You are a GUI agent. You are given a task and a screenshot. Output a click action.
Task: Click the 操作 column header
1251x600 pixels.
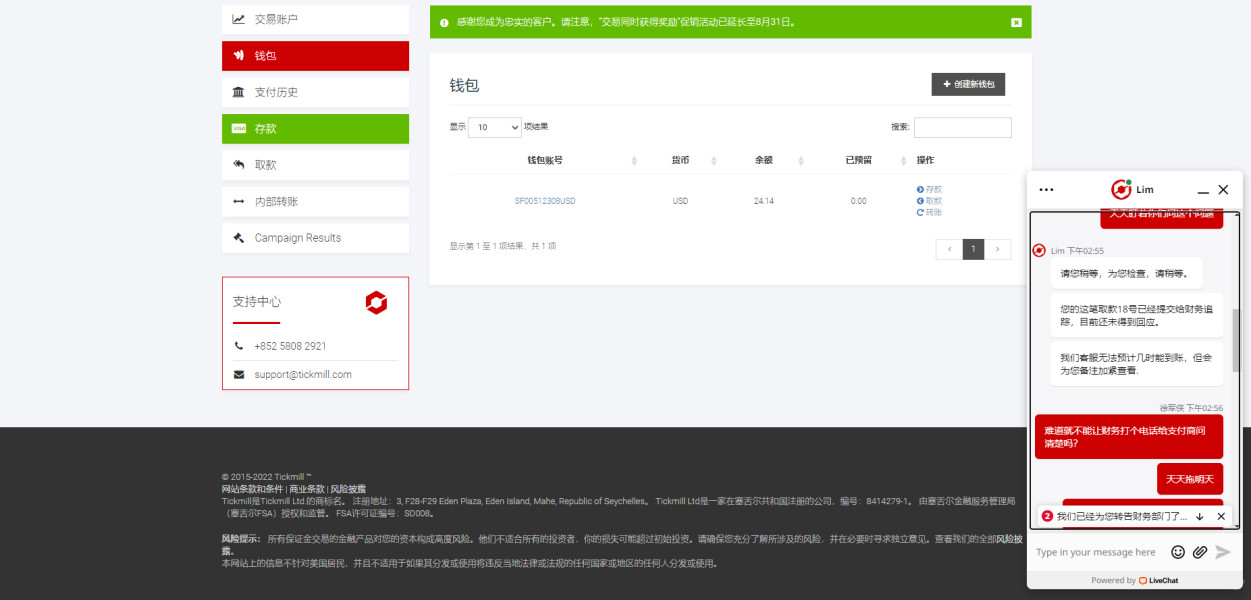(x=925, y=160)
